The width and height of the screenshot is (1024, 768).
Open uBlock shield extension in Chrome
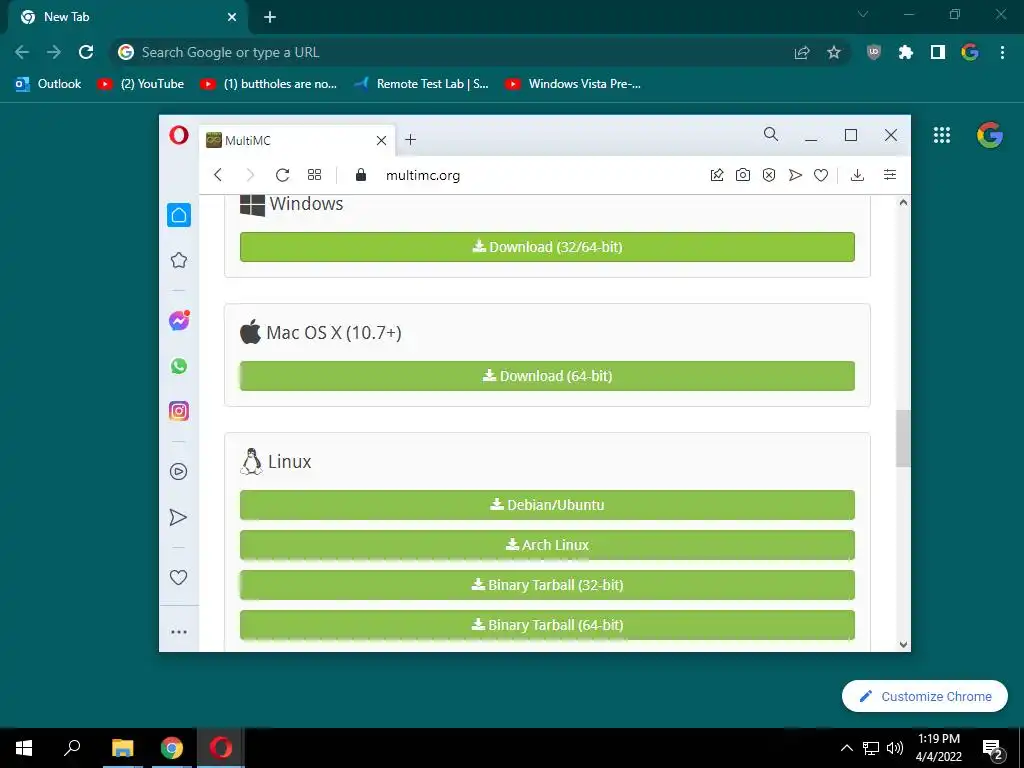tap(874, 52)
